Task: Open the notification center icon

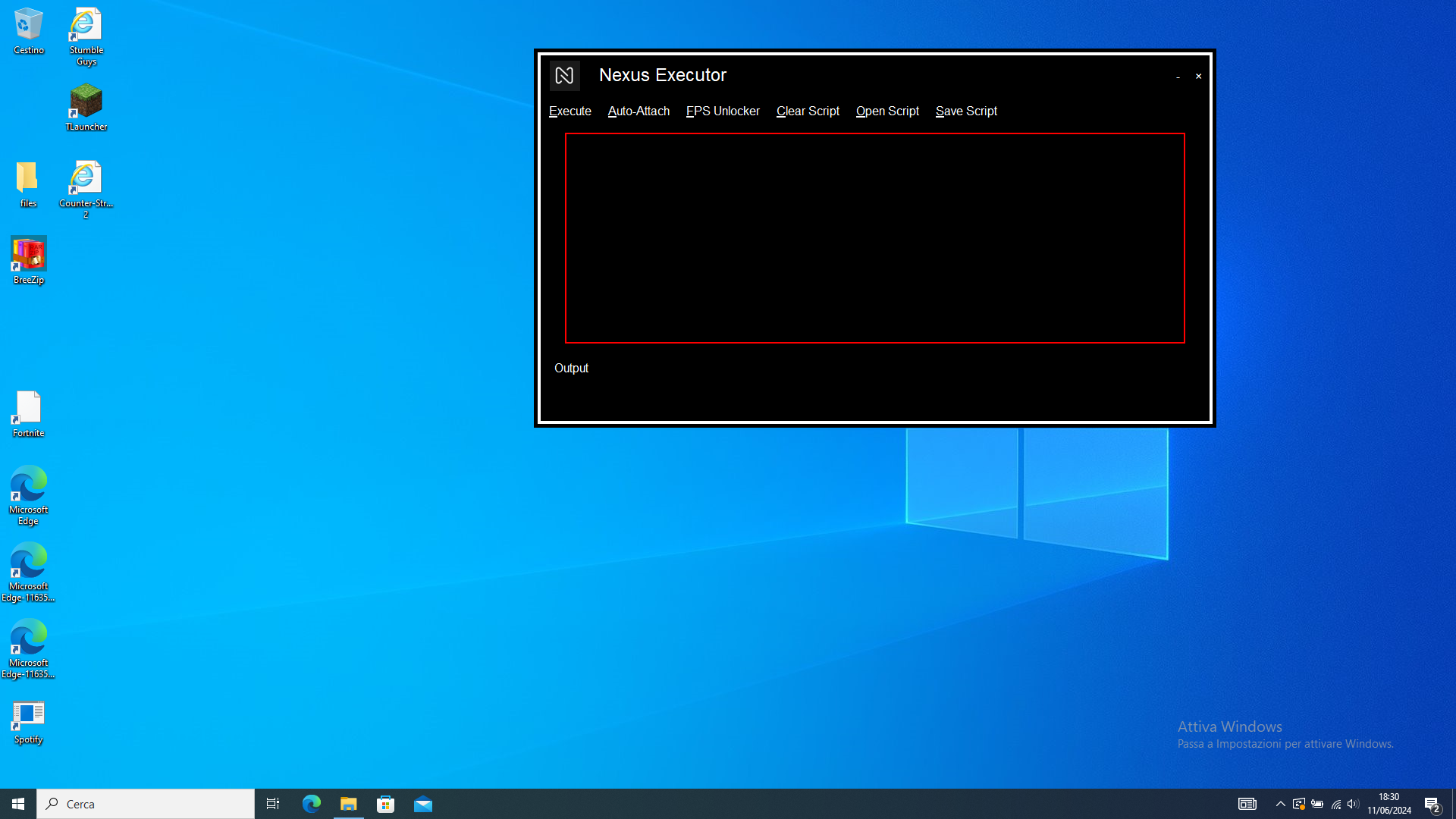Action: [1432, 804]
